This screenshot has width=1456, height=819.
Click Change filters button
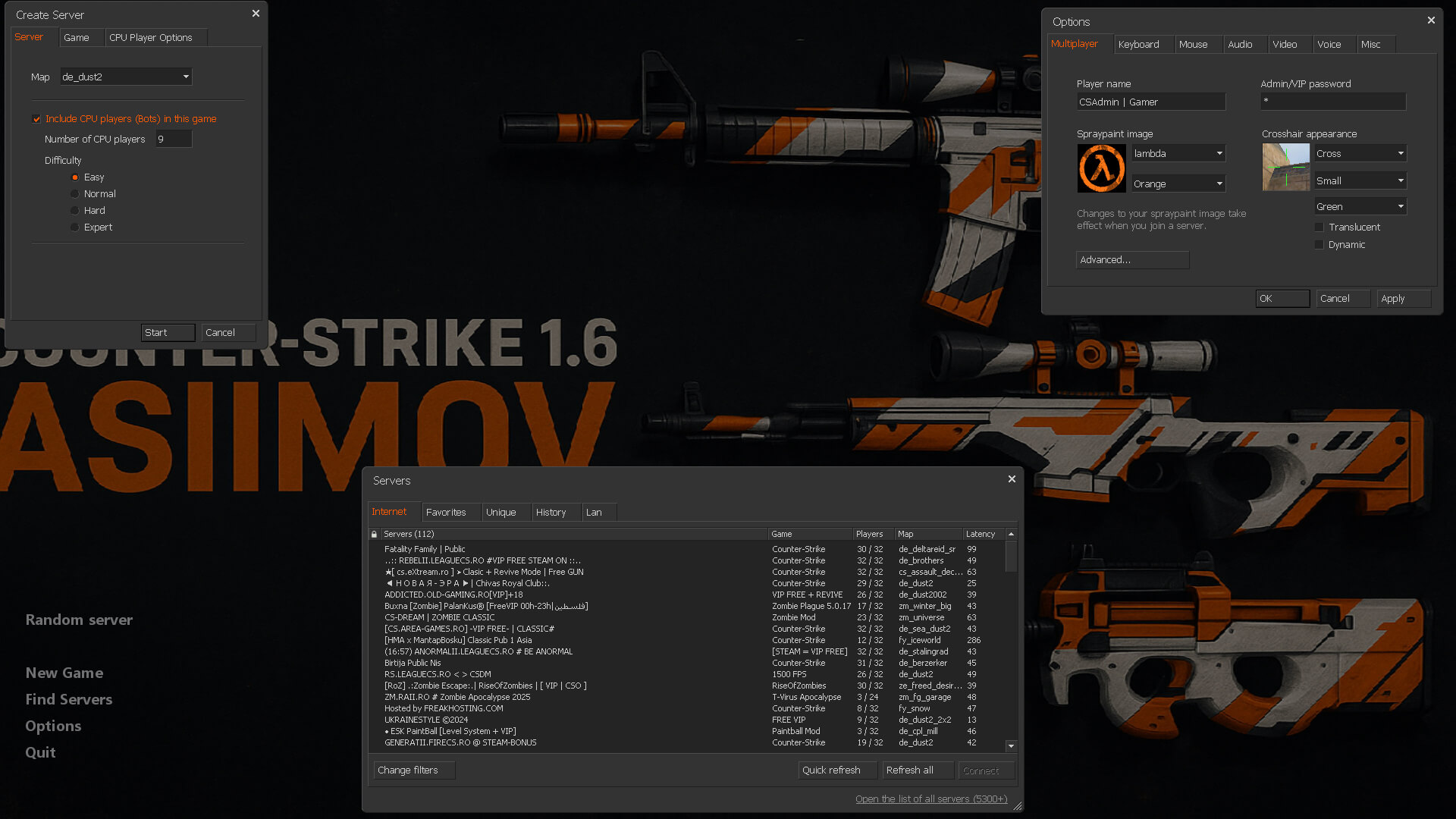pos(414,770)
